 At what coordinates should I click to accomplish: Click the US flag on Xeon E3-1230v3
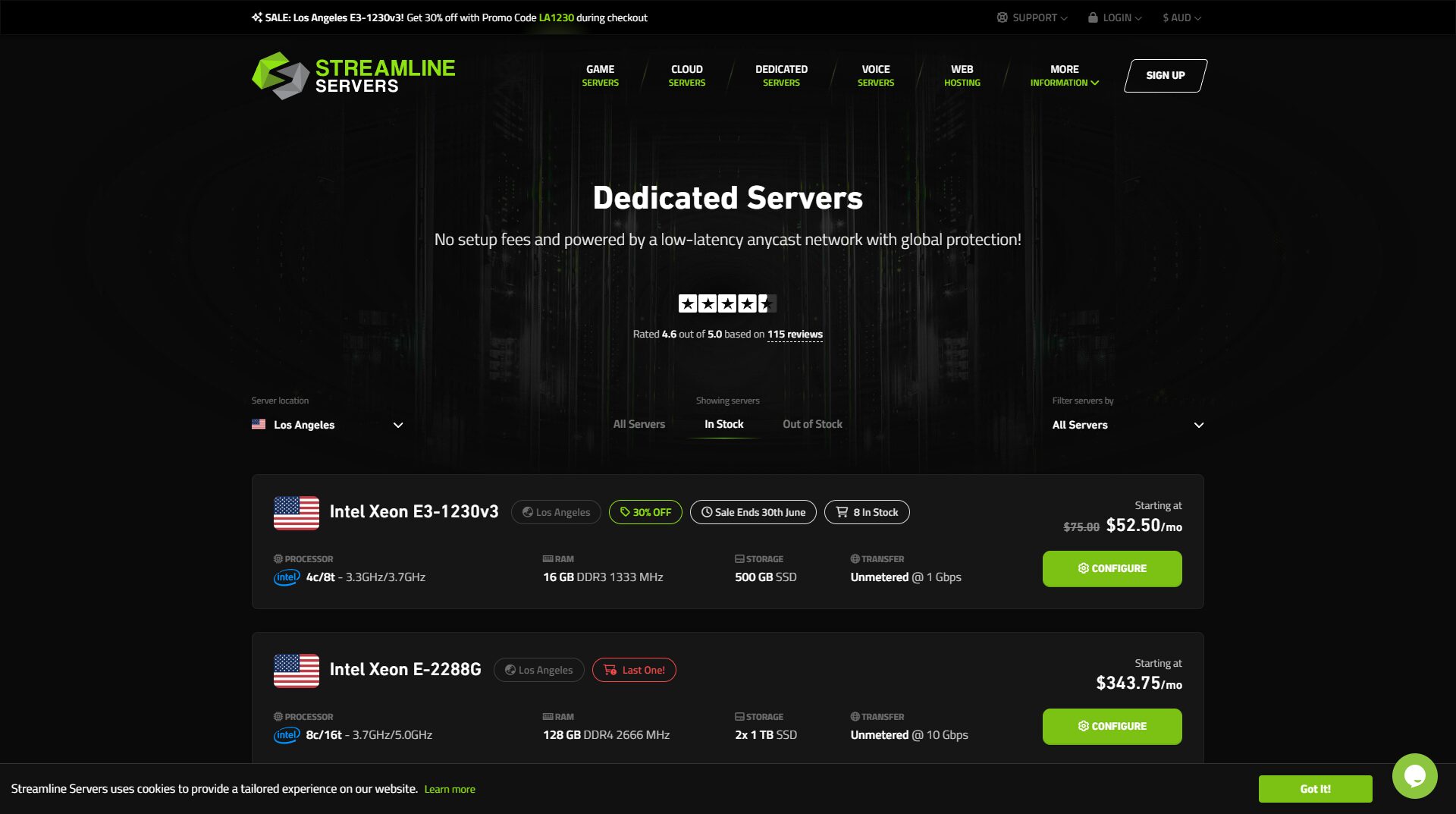click(x=296, y=513)
